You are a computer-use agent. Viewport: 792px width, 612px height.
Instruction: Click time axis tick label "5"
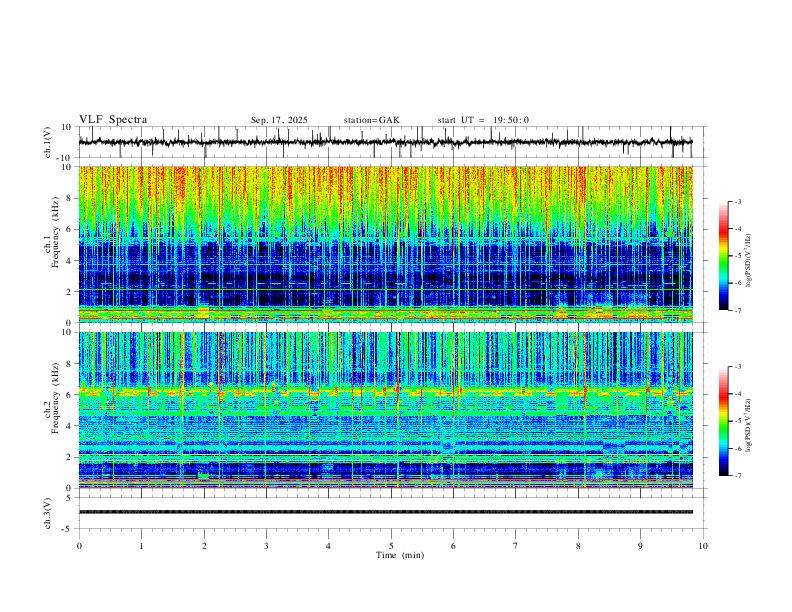391,546
